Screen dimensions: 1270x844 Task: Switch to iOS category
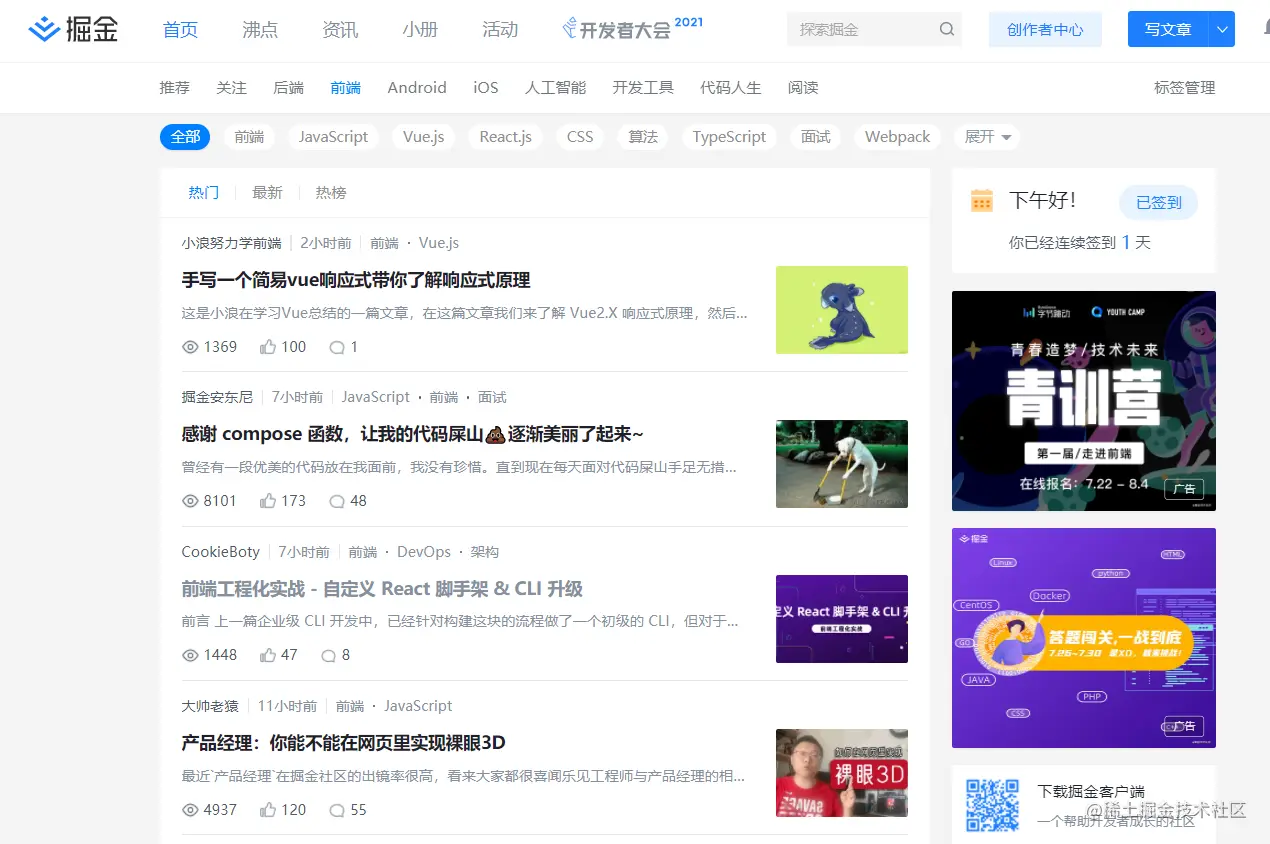(x=486, y=88)
